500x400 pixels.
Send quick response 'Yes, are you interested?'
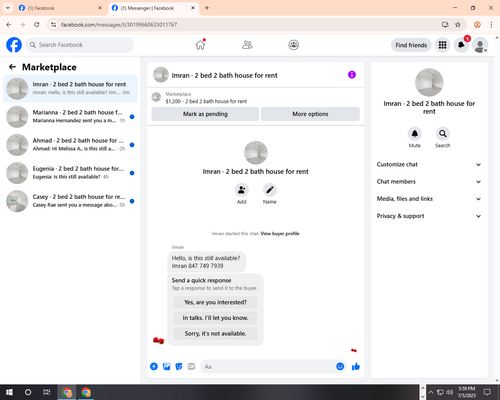click(215, 302)
